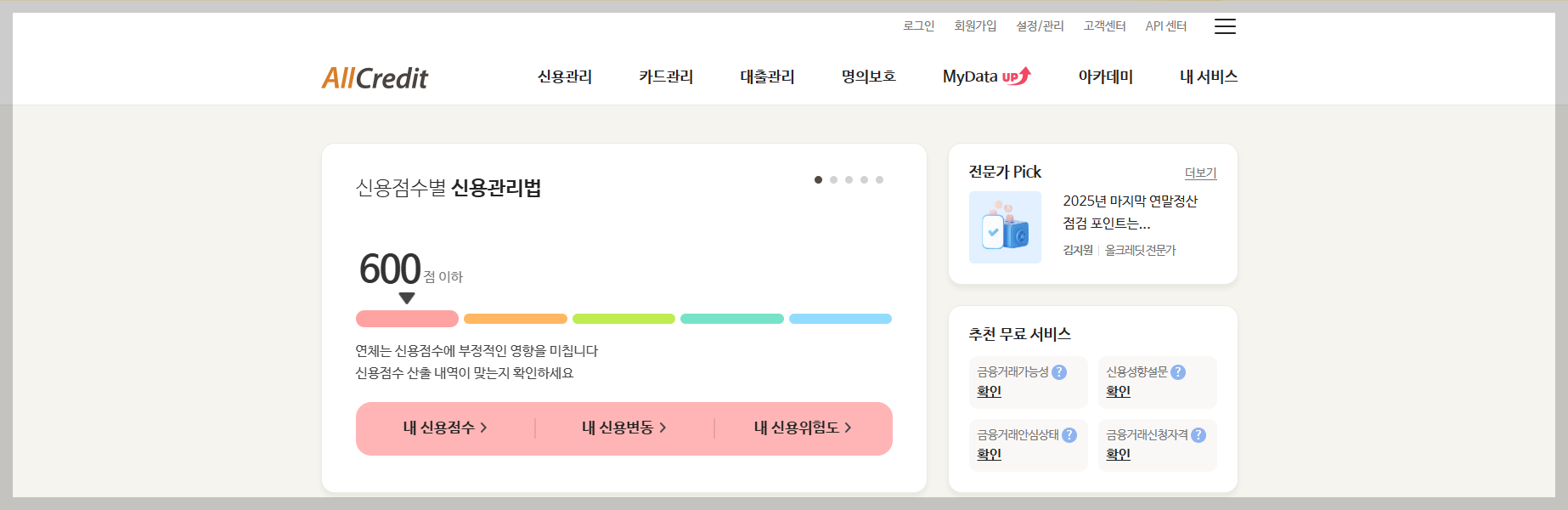Open the 명의보호 menu
Viewport: 1568px width, 510px height.
[868, 76]
